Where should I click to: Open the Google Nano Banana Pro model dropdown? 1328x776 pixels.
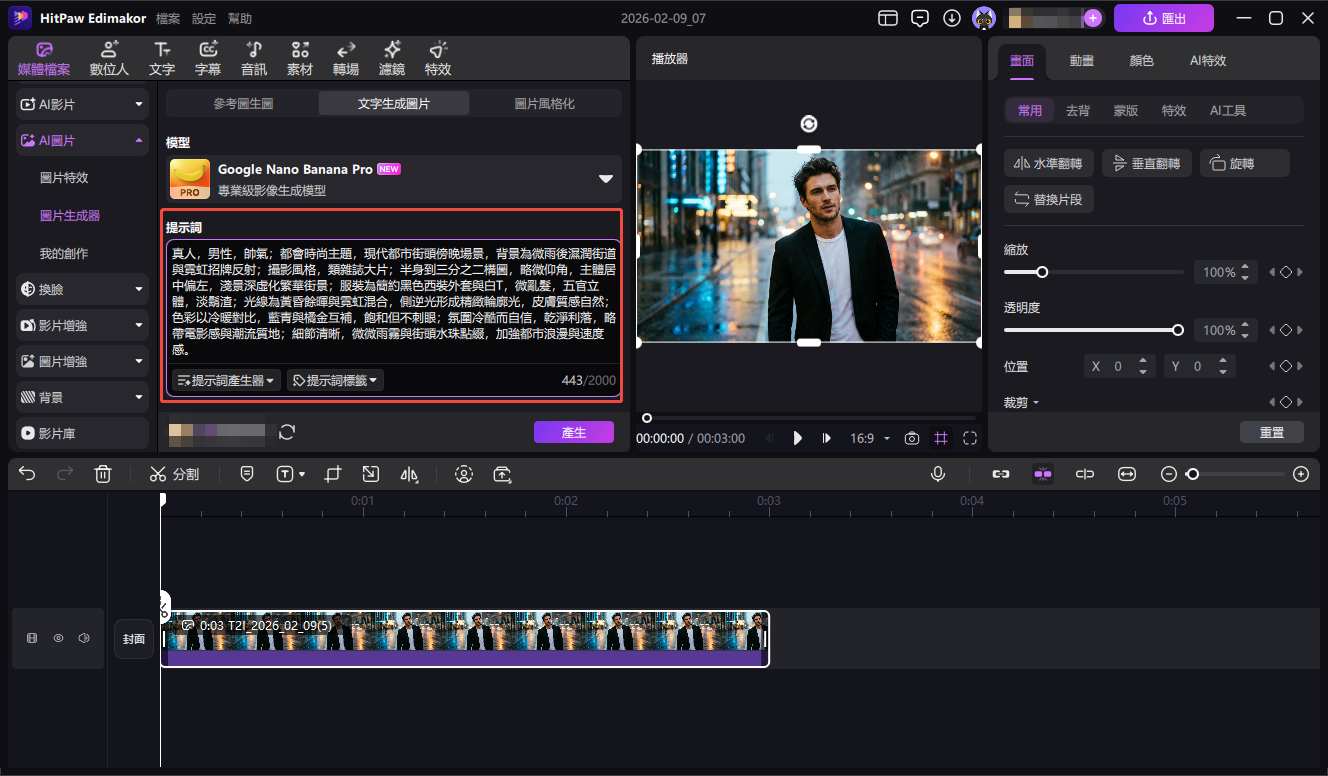[605, 178]
